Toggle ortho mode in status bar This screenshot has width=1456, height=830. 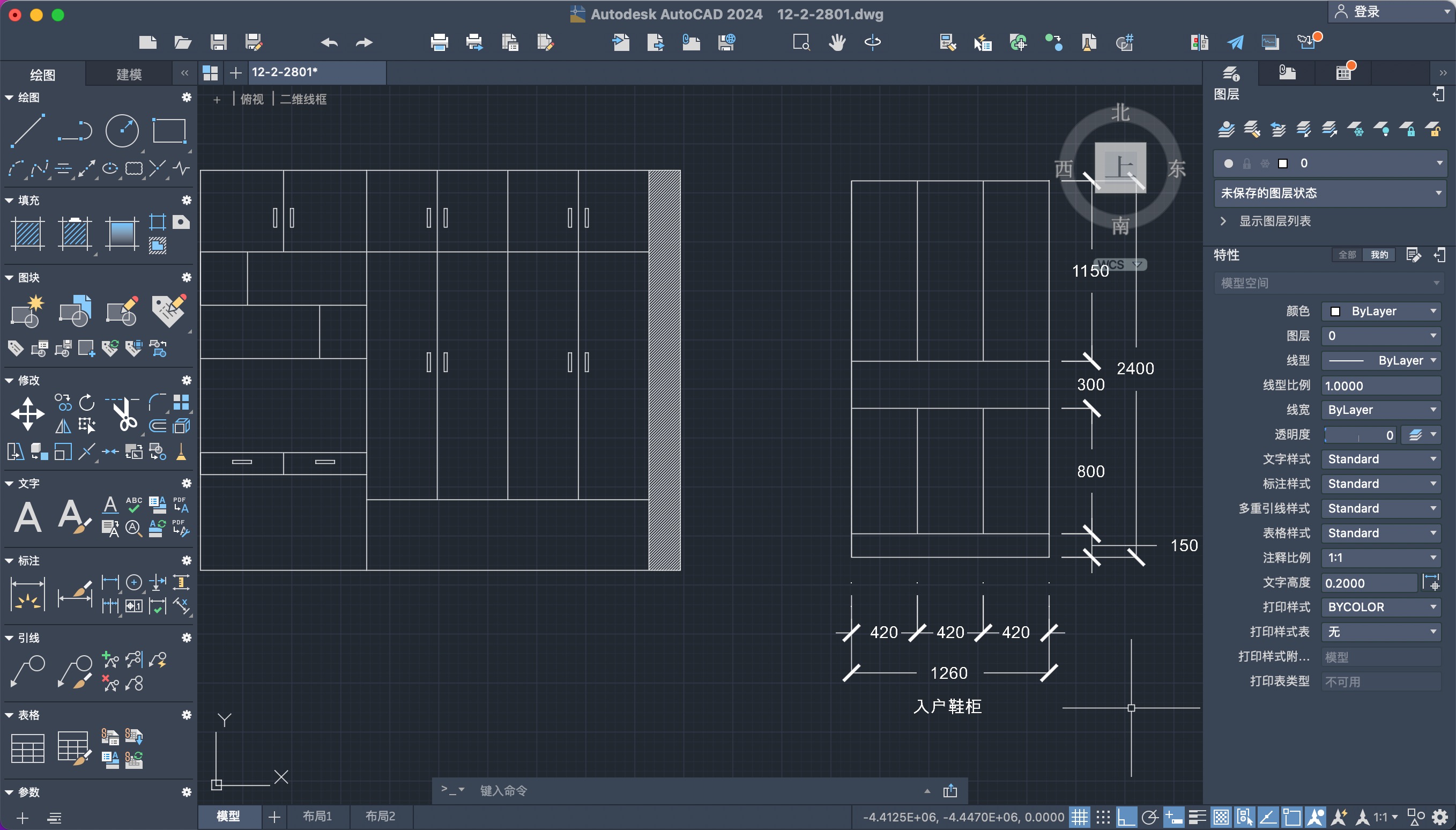1127,818
